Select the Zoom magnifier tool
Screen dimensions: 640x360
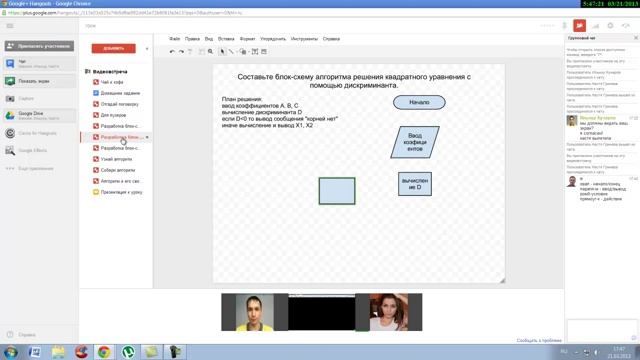pyautogui.click(x=211, y=52)
